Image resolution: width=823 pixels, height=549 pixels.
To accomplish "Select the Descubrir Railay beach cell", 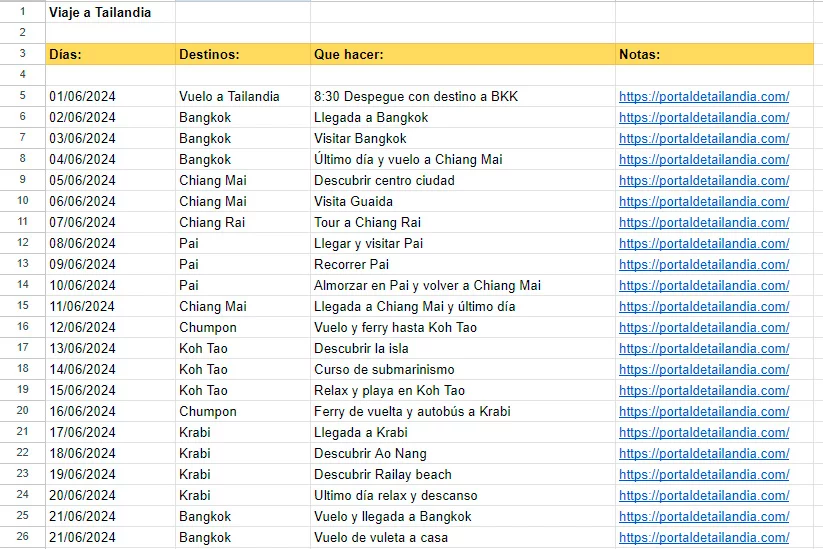I will coord(462,474).
